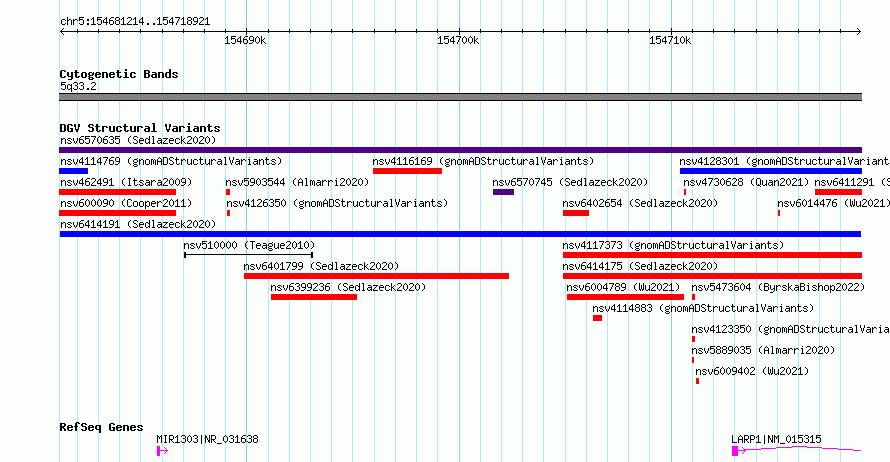
Task: Open LARP1|NM_015315 gene label
Action: 776,439
